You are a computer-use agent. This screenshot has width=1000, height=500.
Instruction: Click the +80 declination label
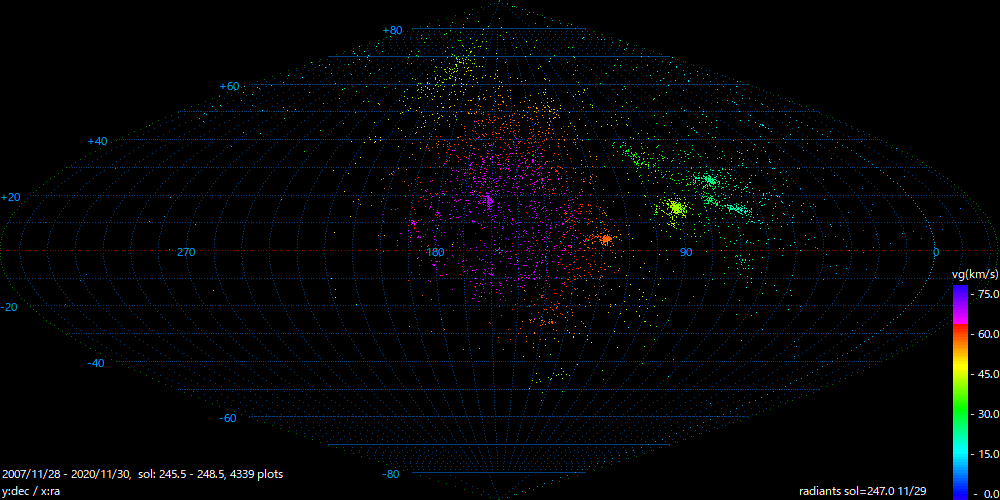(x=392, y=30)
